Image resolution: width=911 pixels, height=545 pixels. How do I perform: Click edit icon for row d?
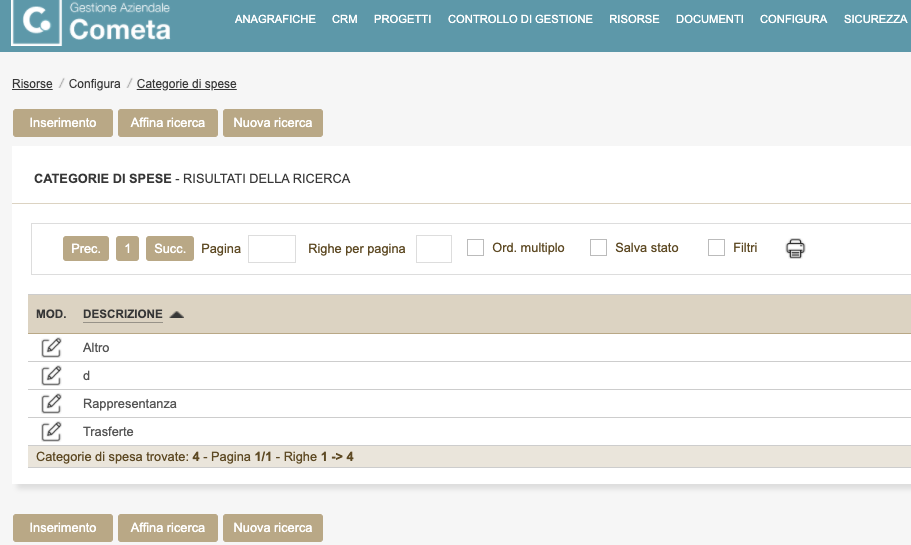click(x=51, y=376)
